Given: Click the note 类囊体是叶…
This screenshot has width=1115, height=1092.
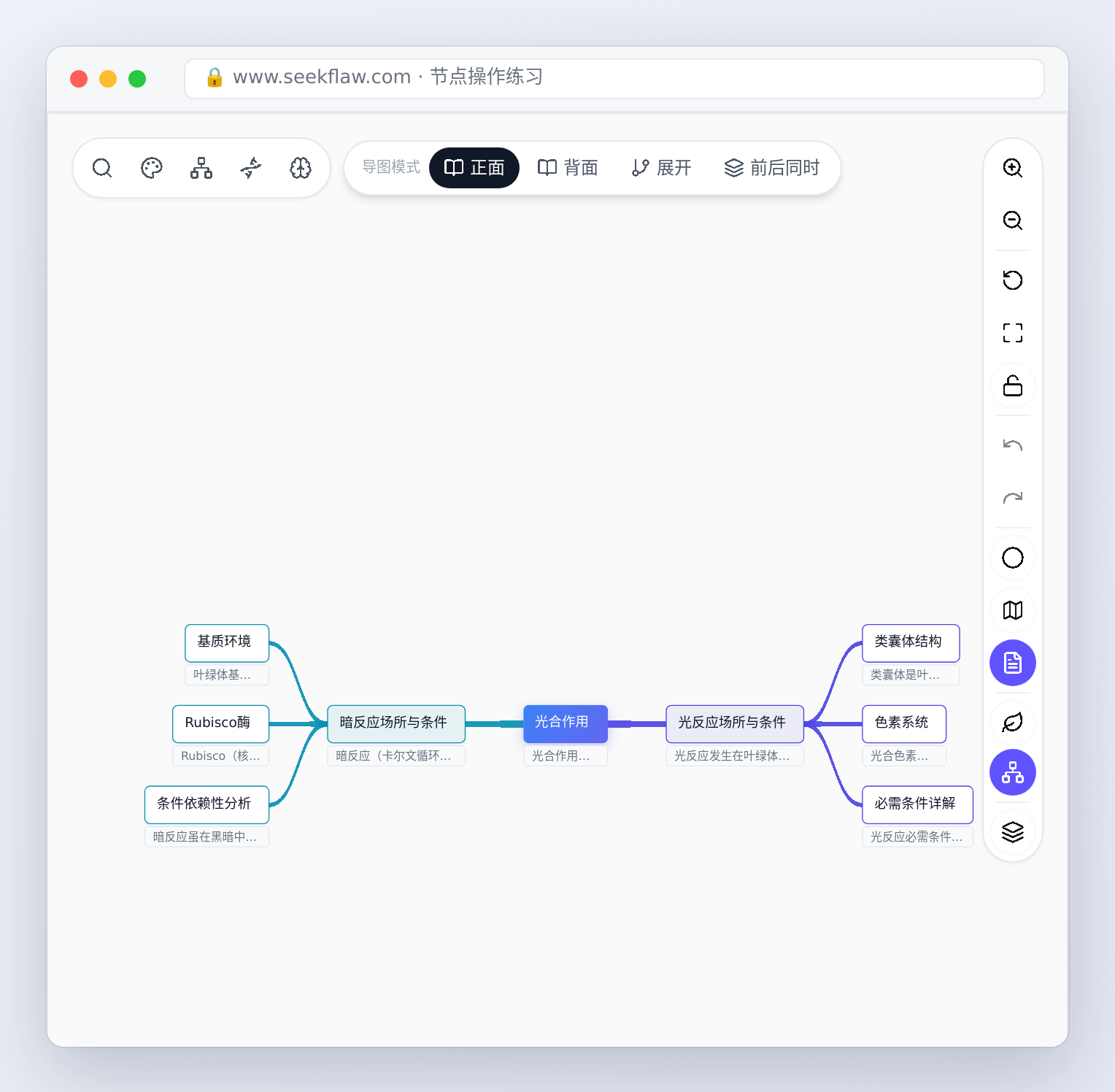Looking at the screenshot, I should (x=911, y=674).
